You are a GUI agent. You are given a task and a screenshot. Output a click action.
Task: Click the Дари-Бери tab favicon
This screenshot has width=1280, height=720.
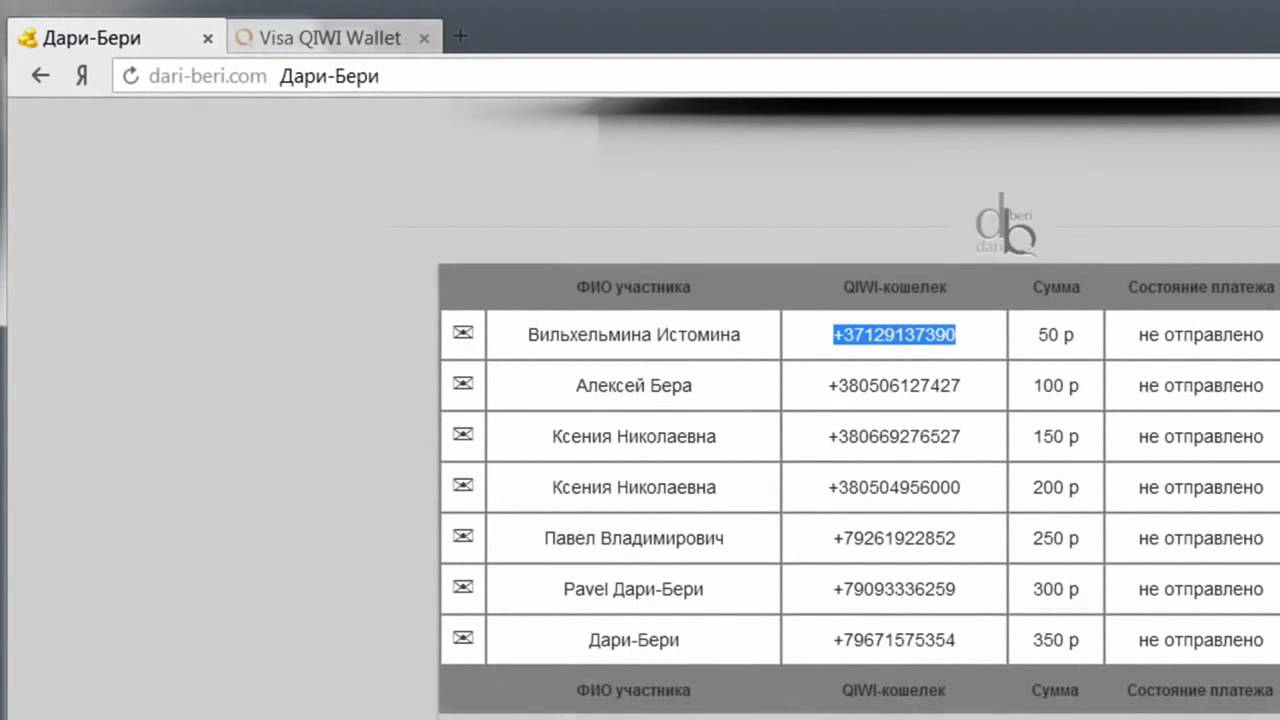coord(28,38)
